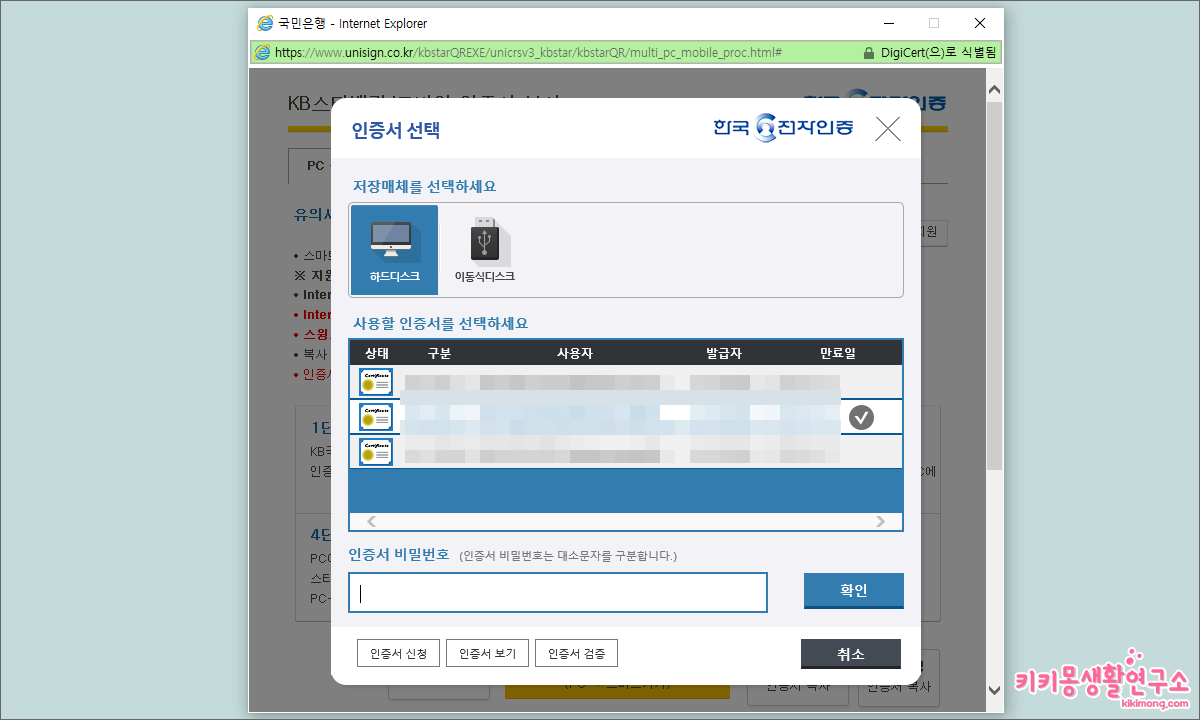Click the second certificate icon in the list
Image resolution: width=1200 pixels, height=720 pixels.
coord(374,416)
